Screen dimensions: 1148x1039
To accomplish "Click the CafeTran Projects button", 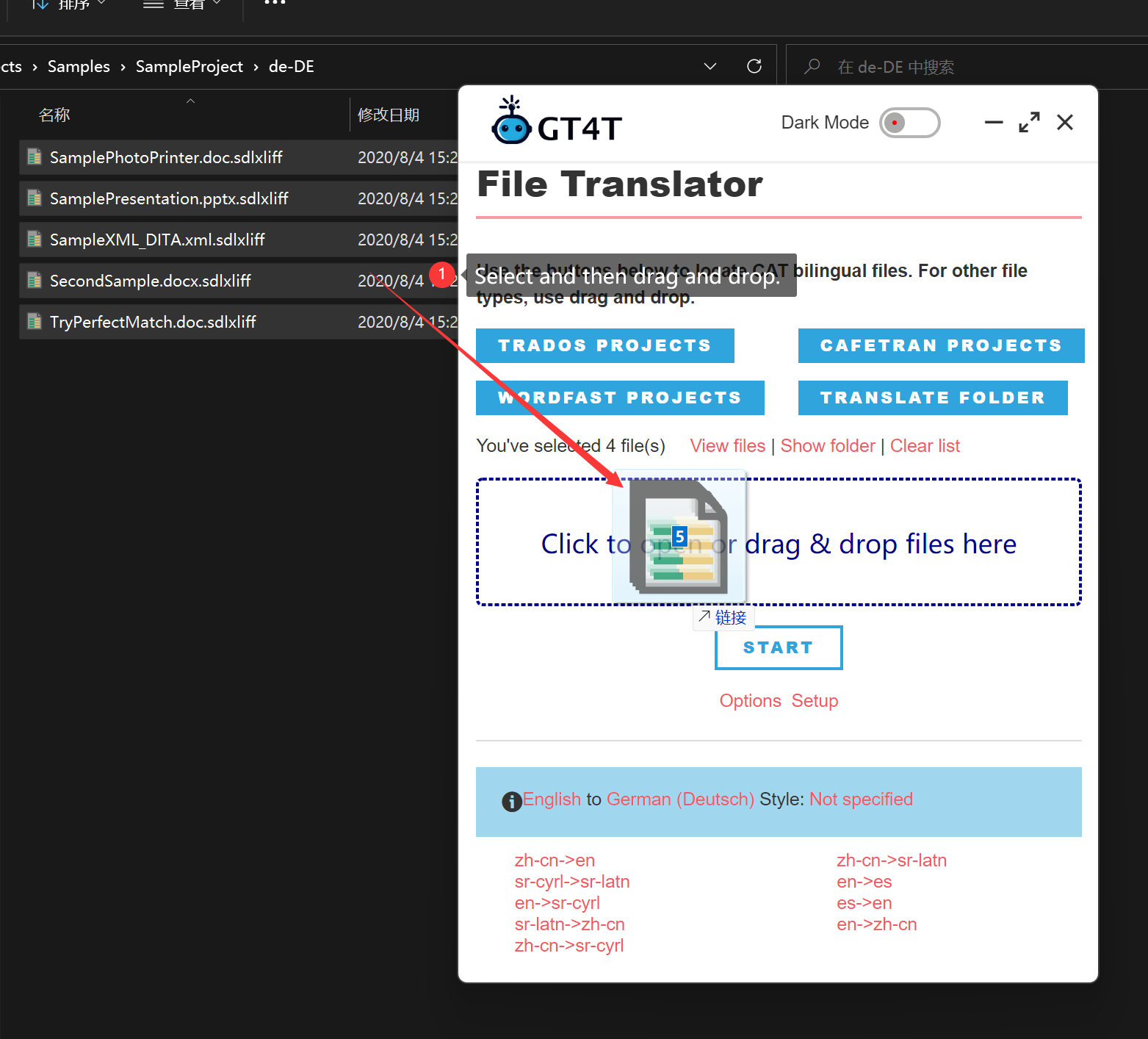I will coord(940,346).
